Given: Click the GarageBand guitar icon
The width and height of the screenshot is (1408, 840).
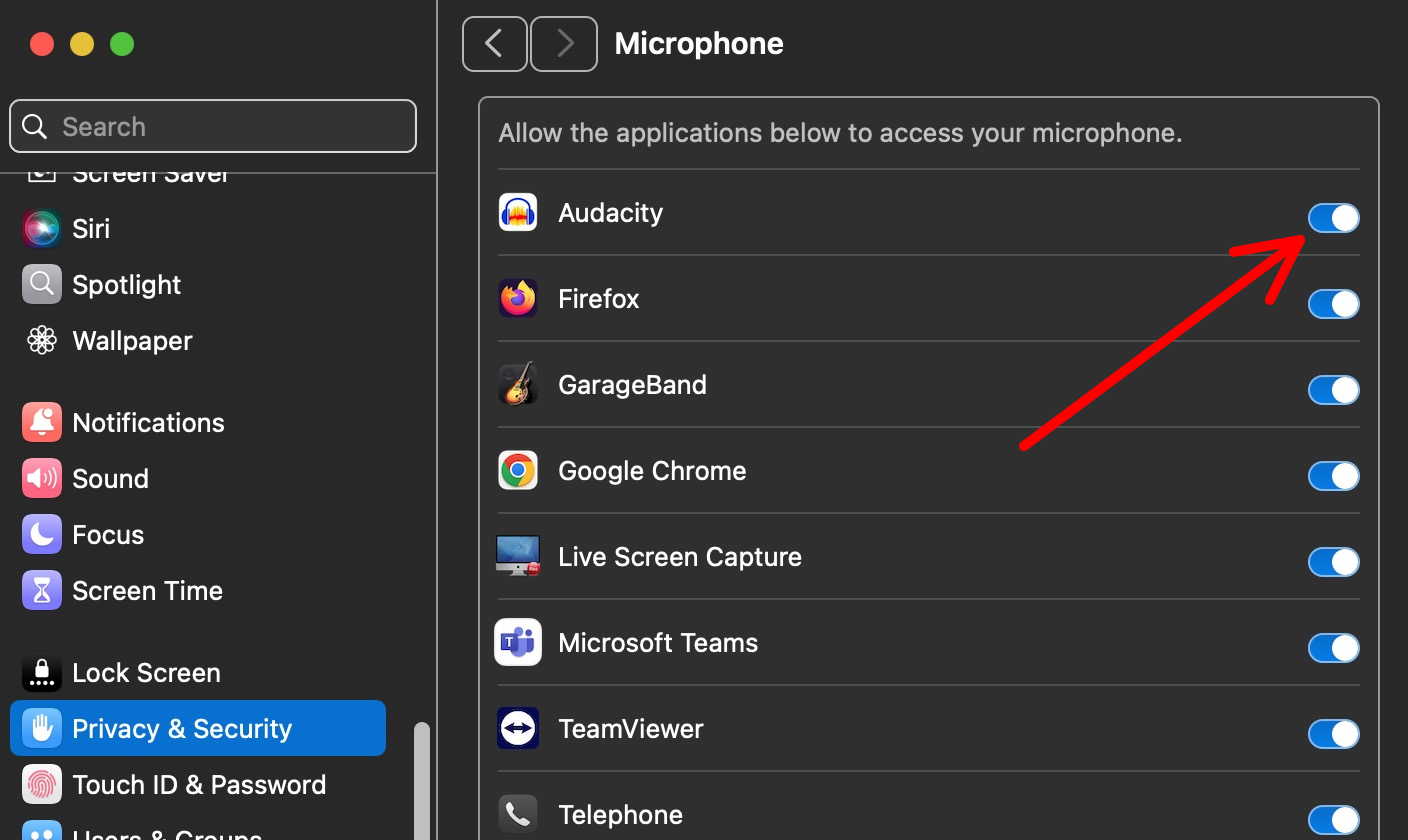Looking at the screenshot, I should [518, 385].
